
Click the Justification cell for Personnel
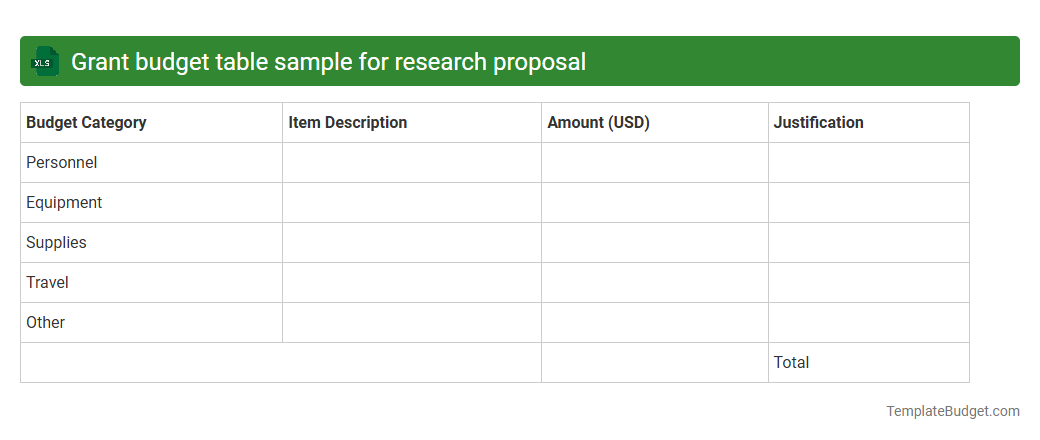869,163
